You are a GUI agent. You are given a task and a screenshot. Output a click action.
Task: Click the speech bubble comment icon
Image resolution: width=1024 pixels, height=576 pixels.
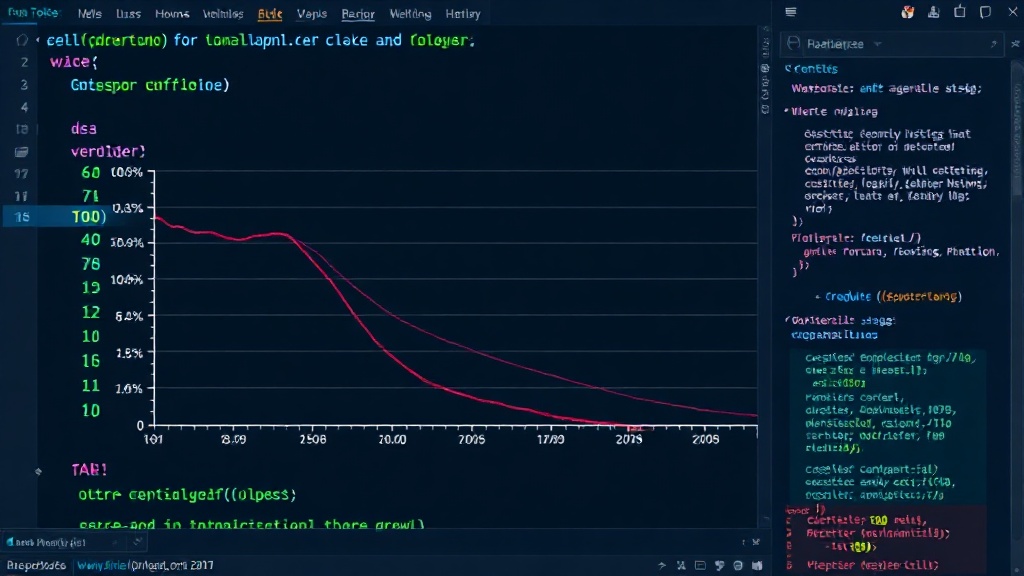[985, 12]
